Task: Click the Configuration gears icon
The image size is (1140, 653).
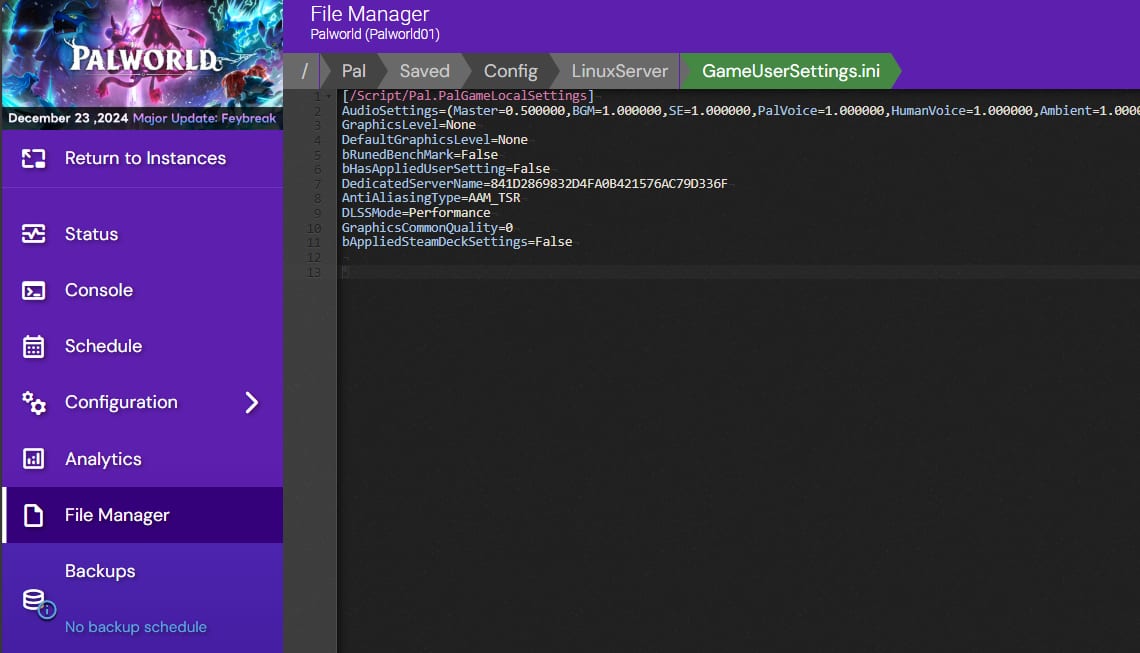Action: (x=34, y=403)
